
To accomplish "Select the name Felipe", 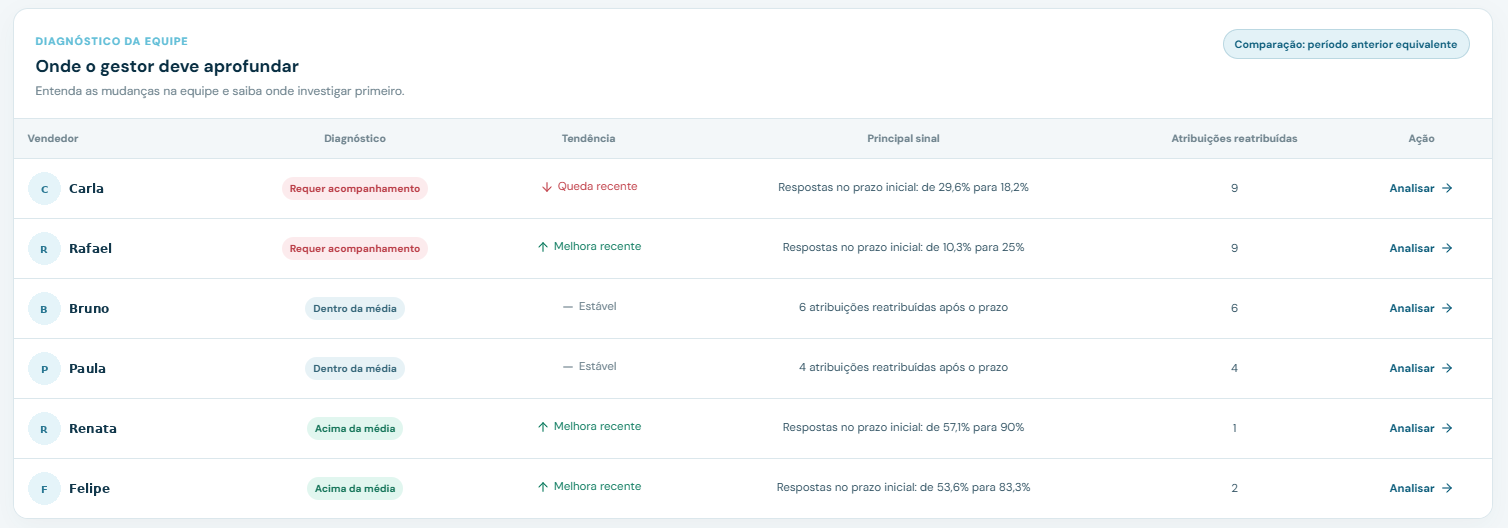I will [89, 489].
